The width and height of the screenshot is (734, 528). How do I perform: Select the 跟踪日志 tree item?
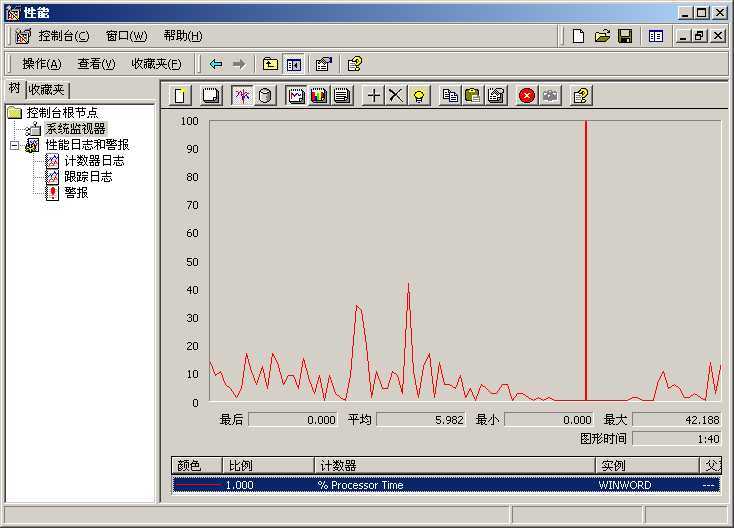click(x=88, y=177)
